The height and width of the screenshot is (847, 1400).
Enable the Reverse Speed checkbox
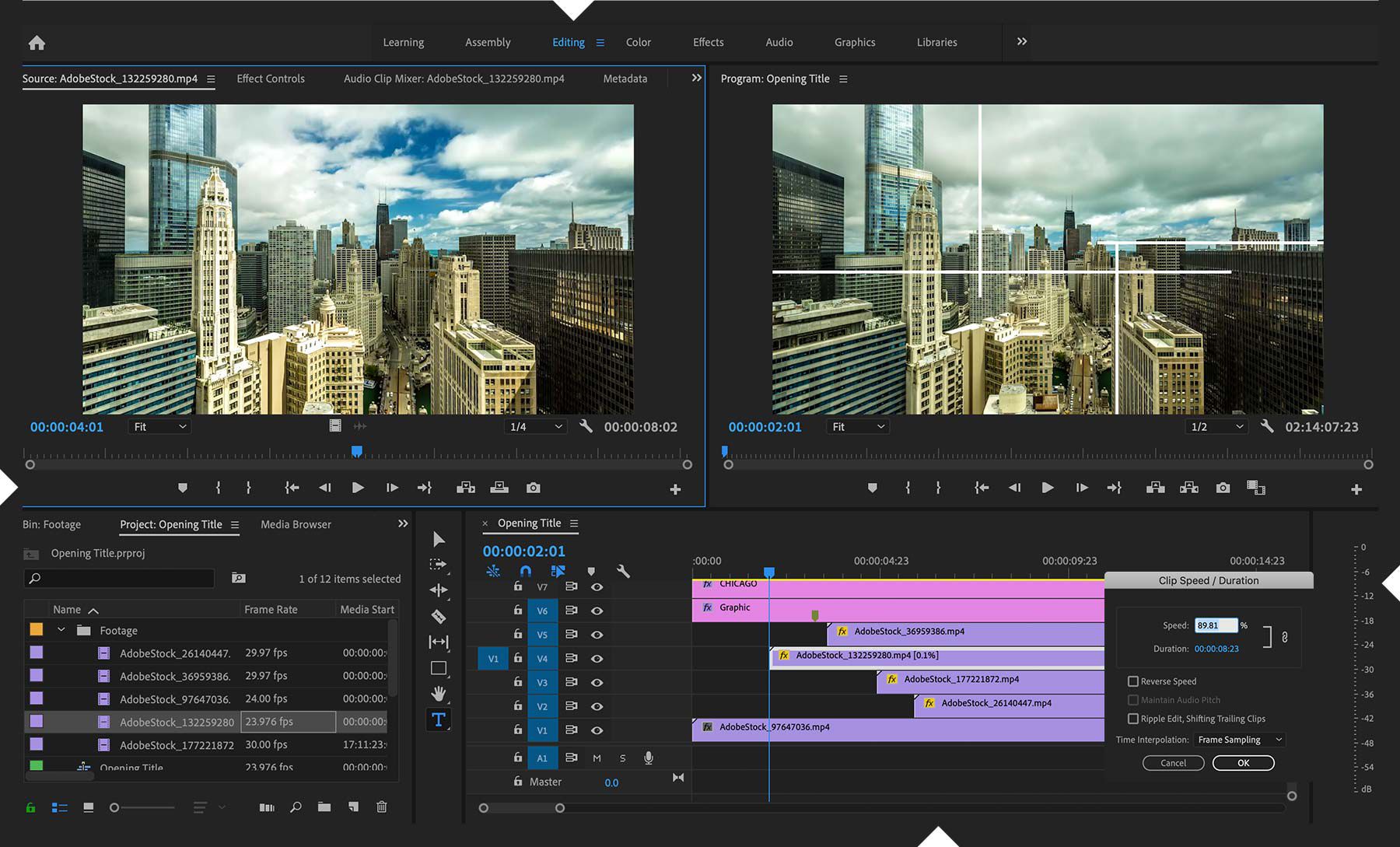point(1134,681)
